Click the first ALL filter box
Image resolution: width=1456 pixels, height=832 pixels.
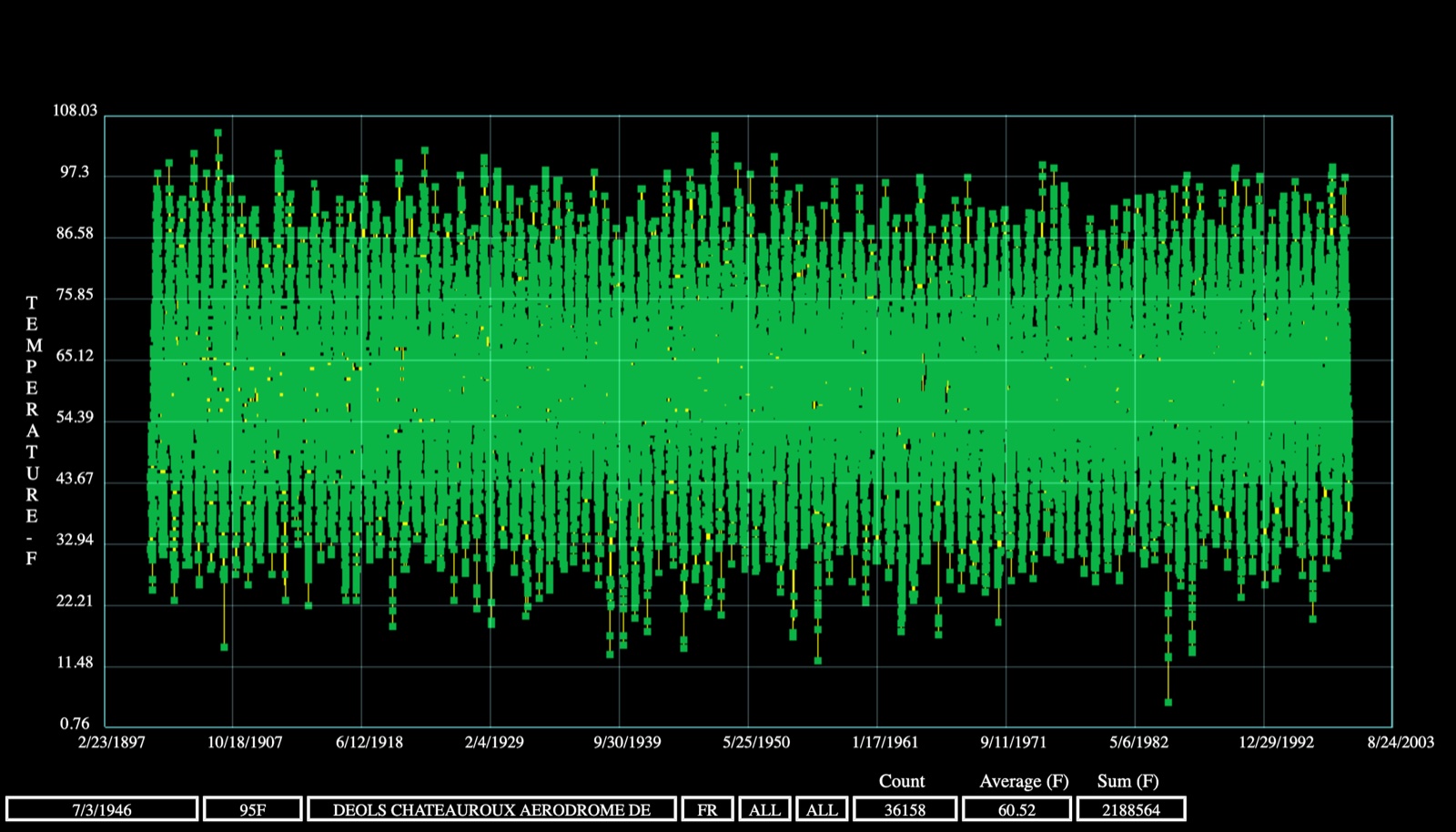click(x=764, y=809)
